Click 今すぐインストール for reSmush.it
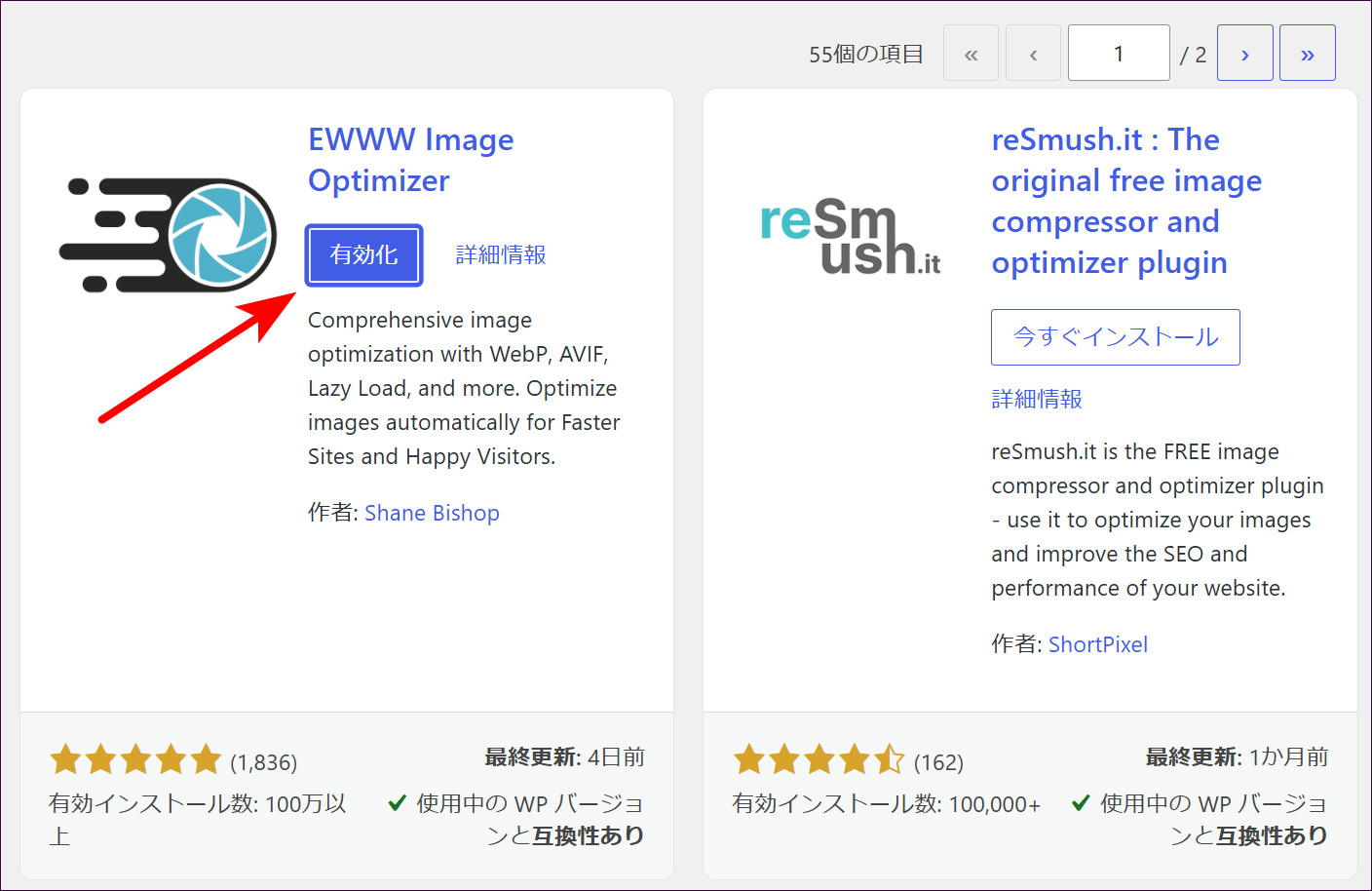The width and height of the screenshot is (1372, 891). pyautogui.click(x=1116, y=337)
